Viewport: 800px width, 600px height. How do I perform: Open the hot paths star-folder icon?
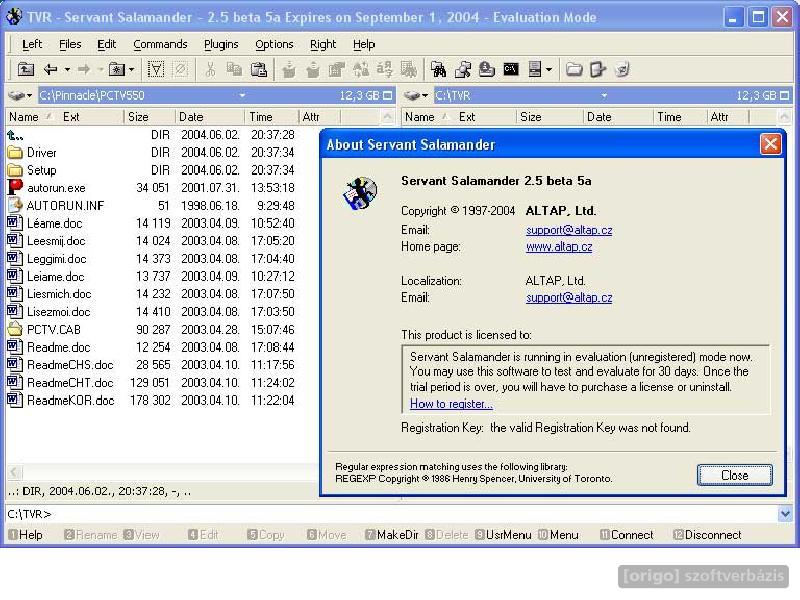tap(116, 69)
